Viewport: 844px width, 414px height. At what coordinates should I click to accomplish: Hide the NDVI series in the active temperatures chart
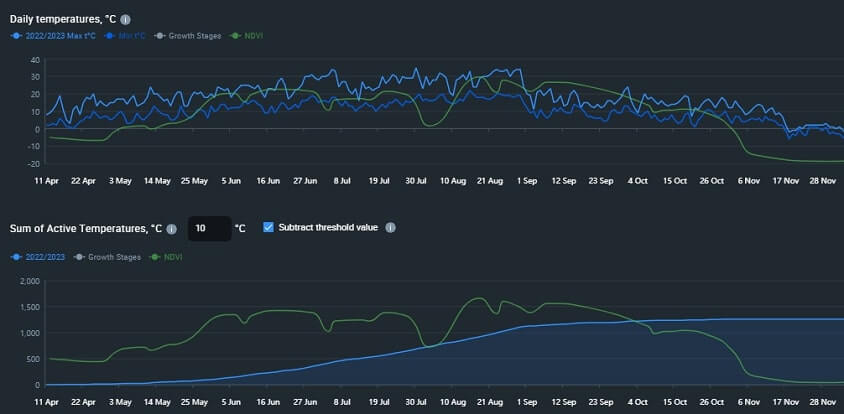173,257
